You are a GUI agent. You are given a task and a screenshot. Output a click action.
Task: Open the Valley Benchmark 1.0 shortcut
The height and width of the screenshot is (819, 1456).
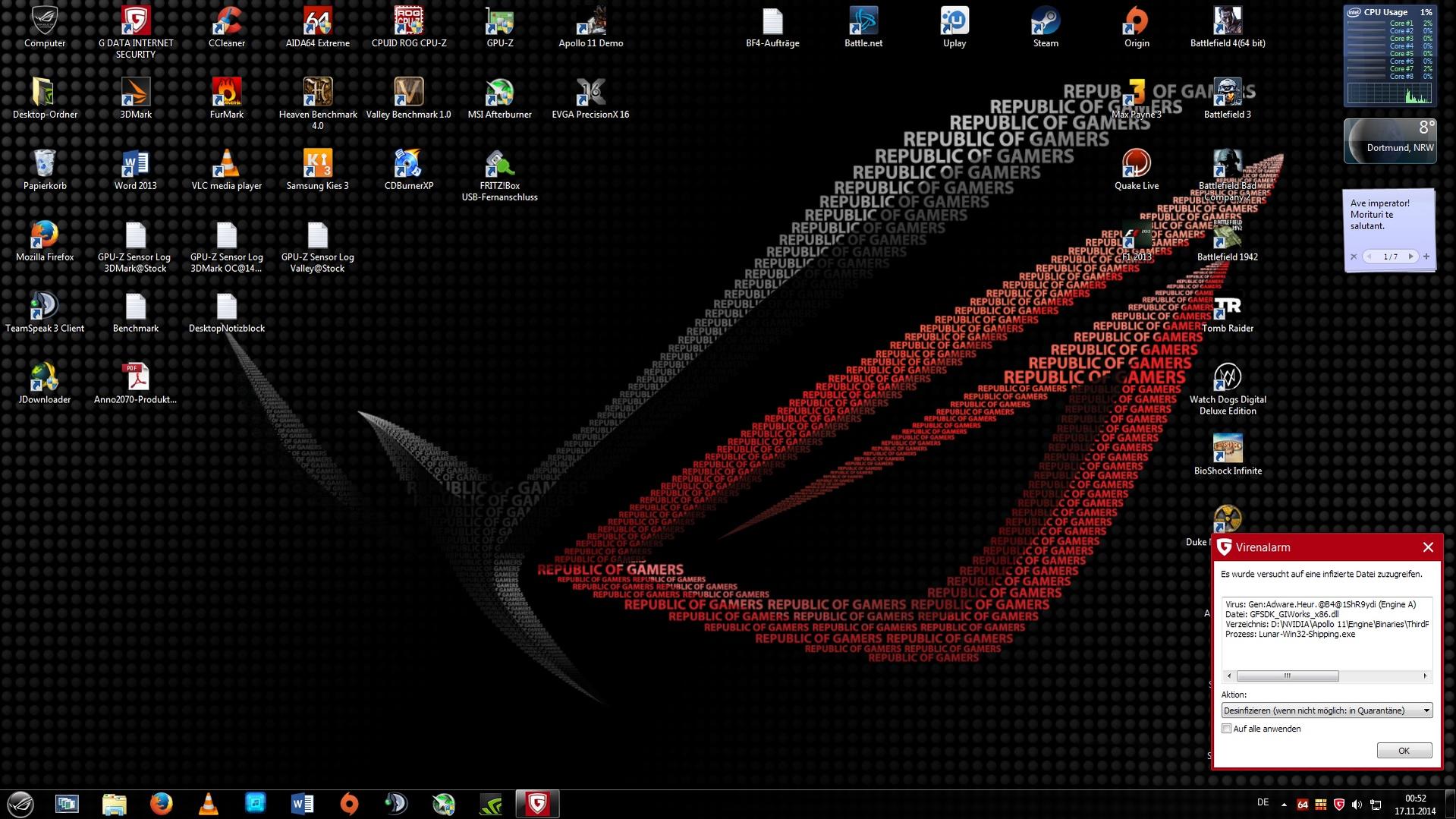[408, 99]
